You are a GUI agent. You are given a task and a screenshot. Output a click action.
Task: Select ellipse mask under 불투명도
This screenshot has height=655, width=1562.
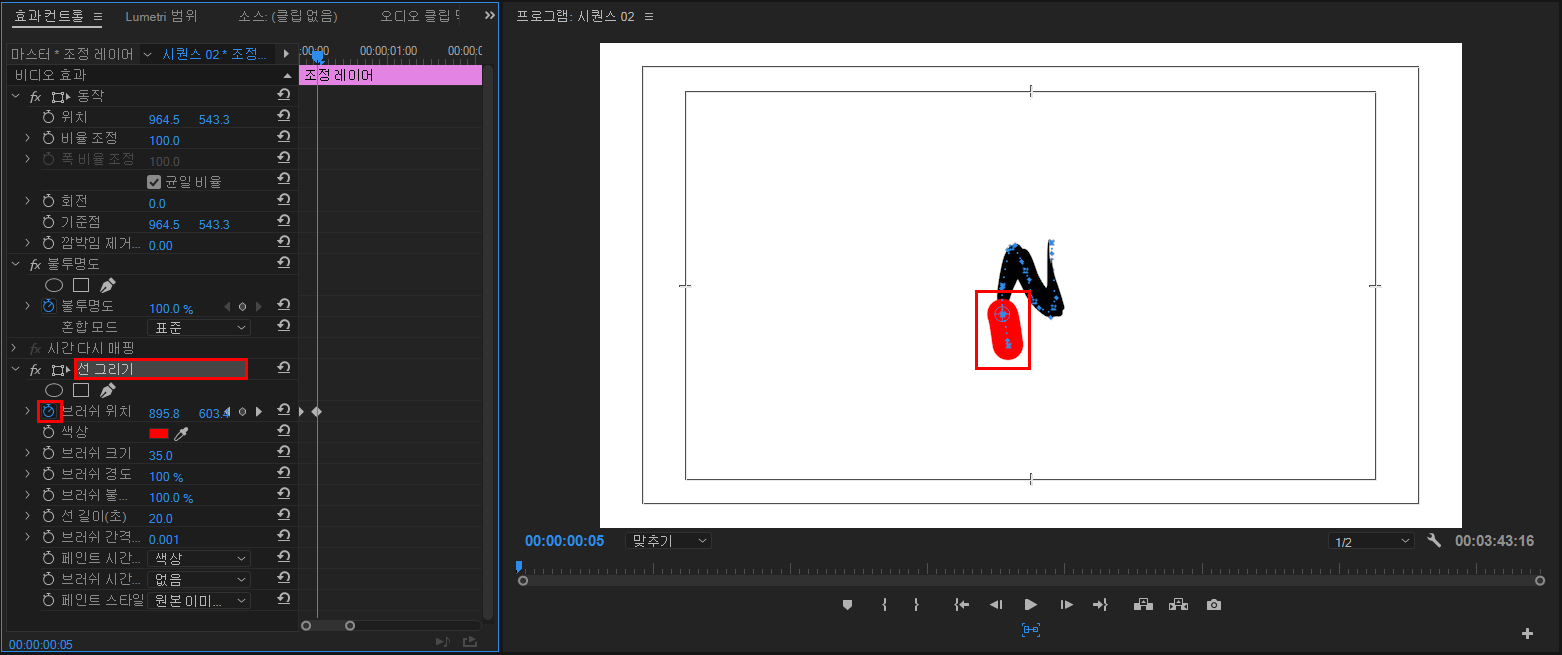click(54, 285)
